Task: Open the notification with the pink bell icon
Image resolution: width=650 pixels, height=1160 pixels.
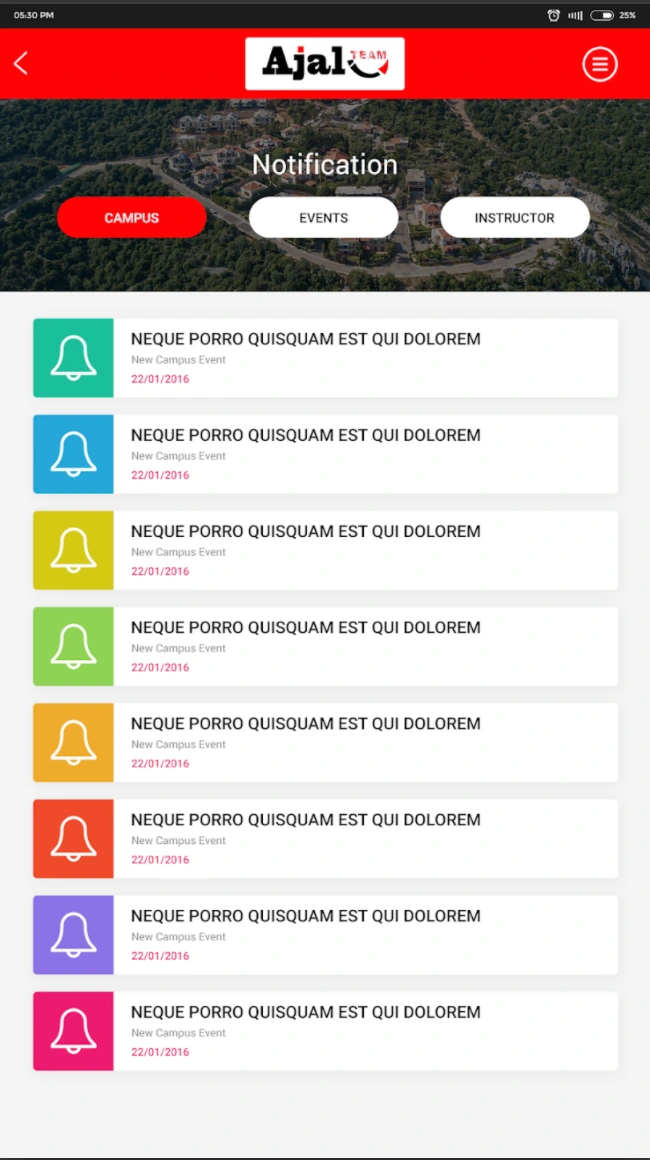Action: (325, 1031)
